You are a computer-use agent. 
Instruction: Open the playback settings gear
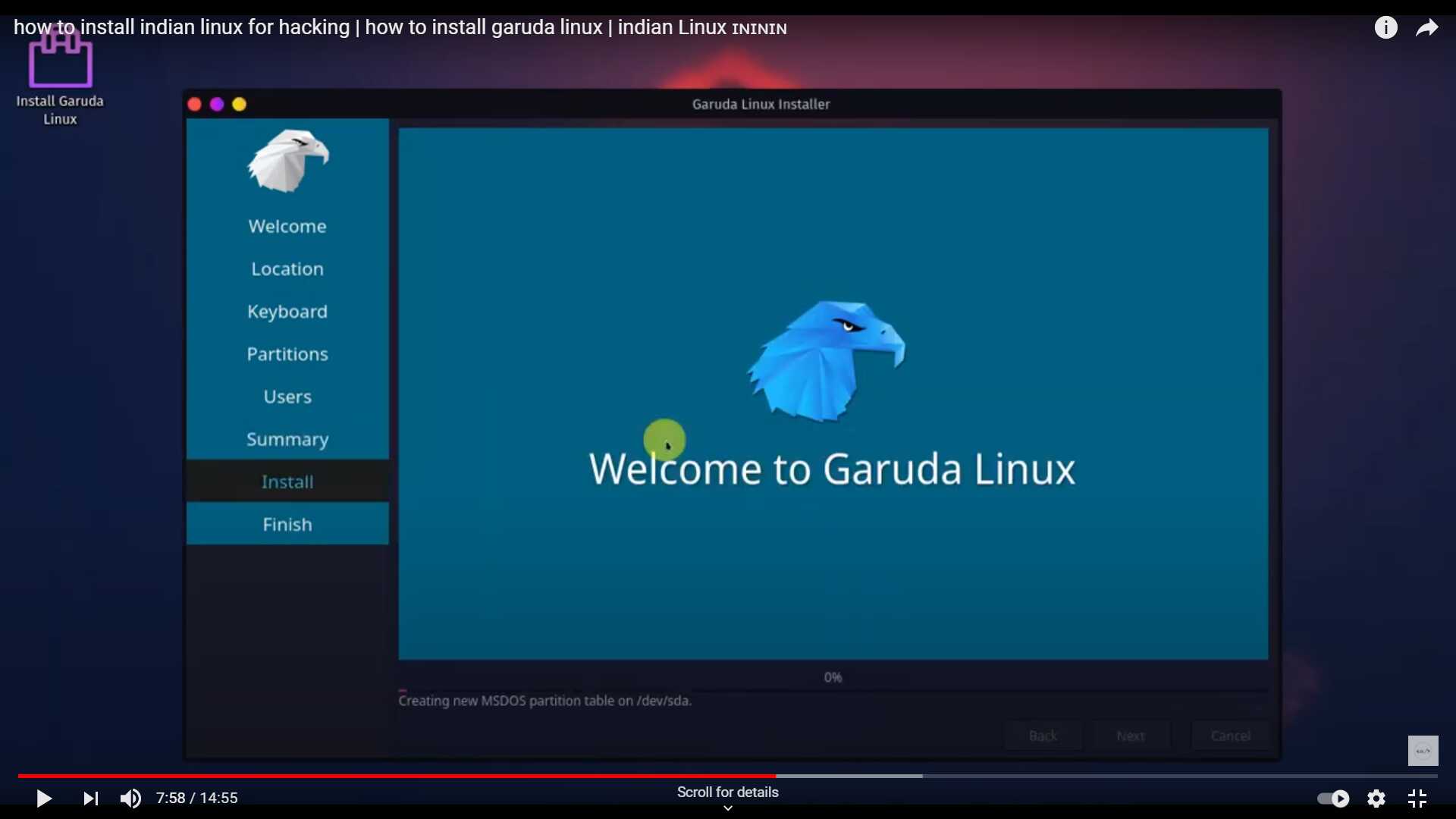coord(1376,798)
